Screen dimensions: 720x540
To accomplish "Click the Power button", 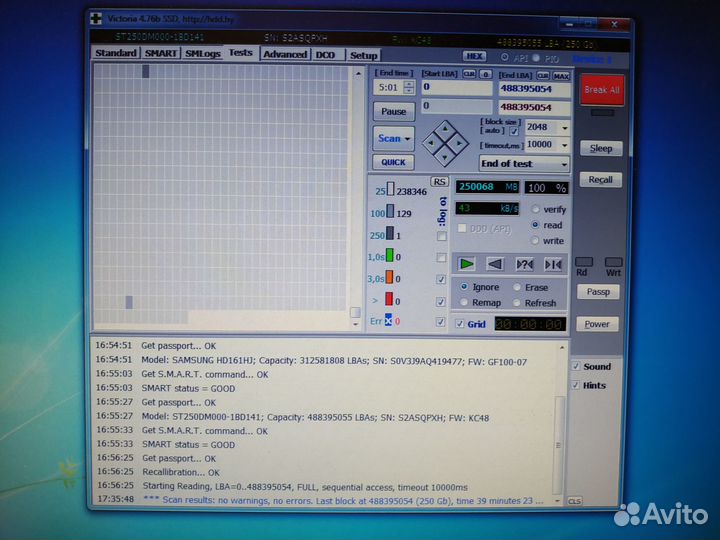I will (597, 324).
